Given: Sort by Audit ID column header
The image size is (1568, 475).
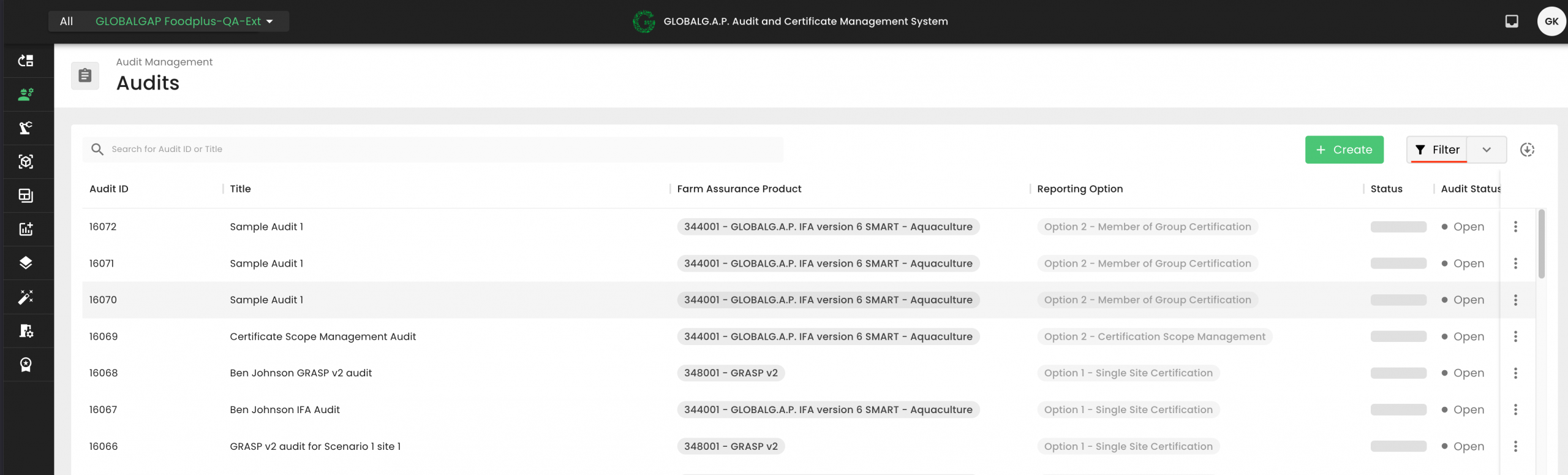Looking at the screenshot, I should click(109, 189).
